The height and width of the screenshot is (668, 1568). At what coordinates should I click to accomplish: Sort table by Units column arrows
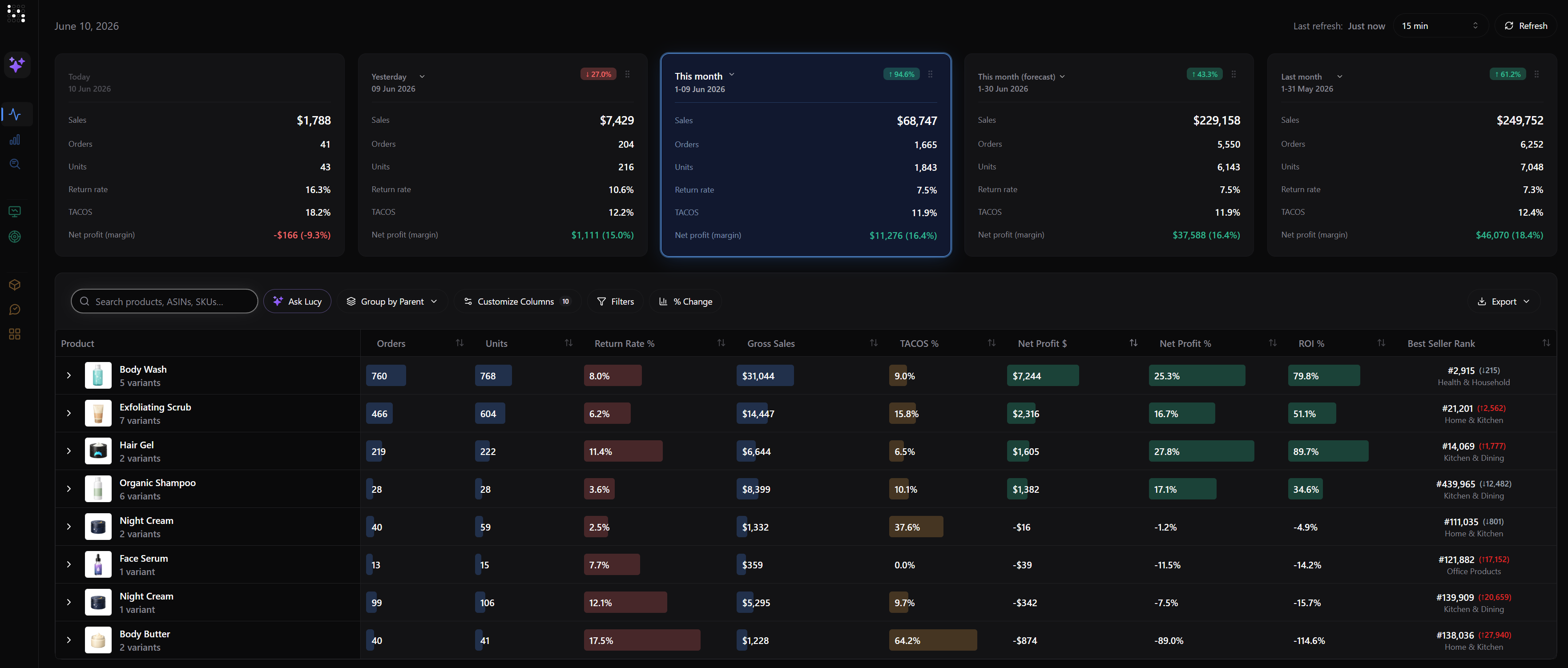568,343
